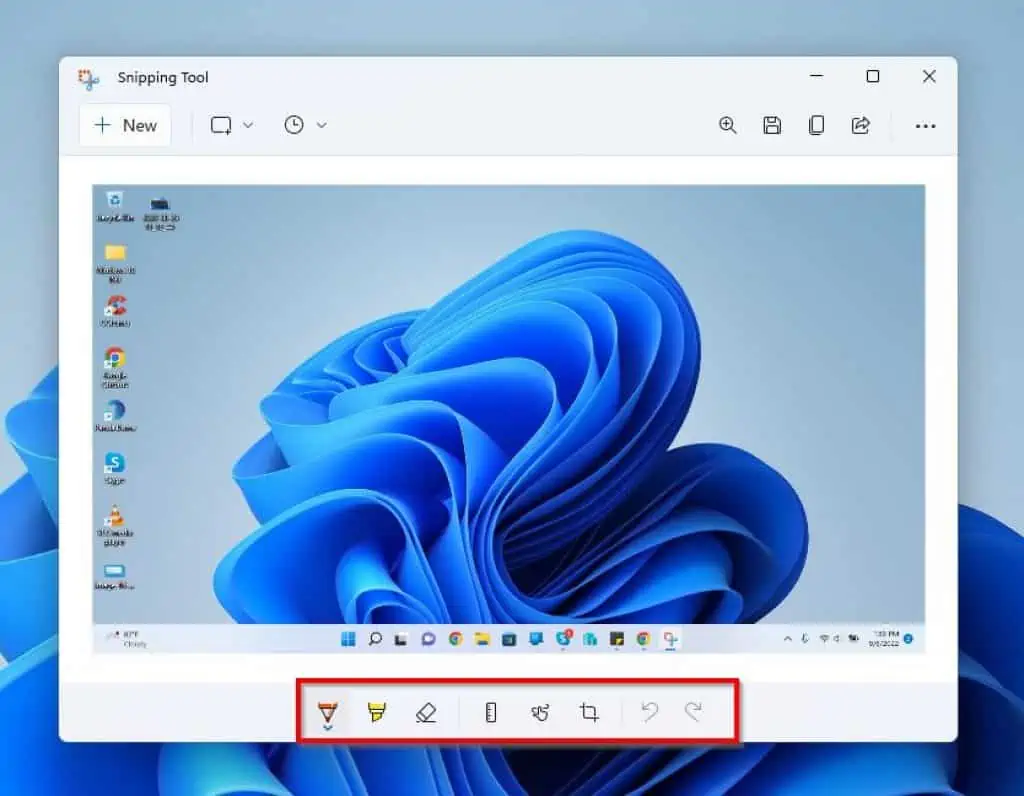Image resolution: width=1024 pixels, height=796 pixels.
Task: Save the snip using the save icon
Action: (x=772, y=125)
